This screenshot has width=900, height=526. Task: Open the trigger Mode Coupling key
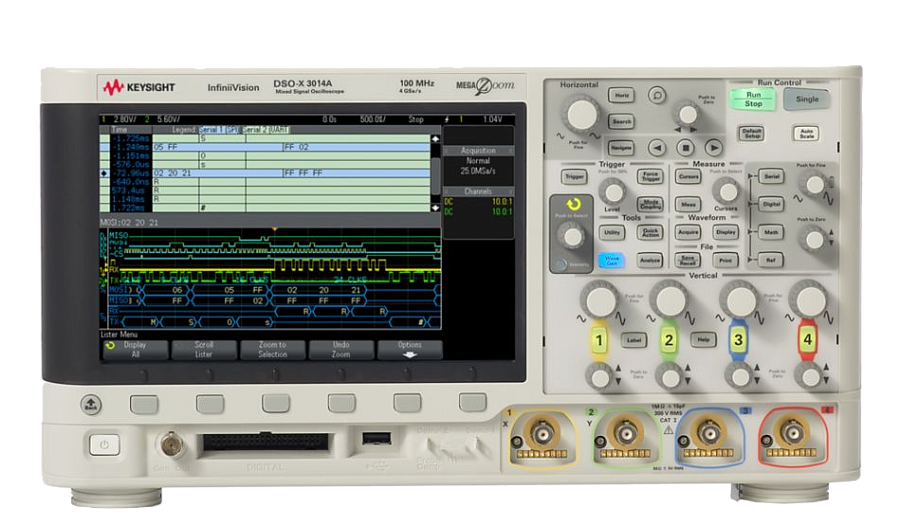pos(650,204)
